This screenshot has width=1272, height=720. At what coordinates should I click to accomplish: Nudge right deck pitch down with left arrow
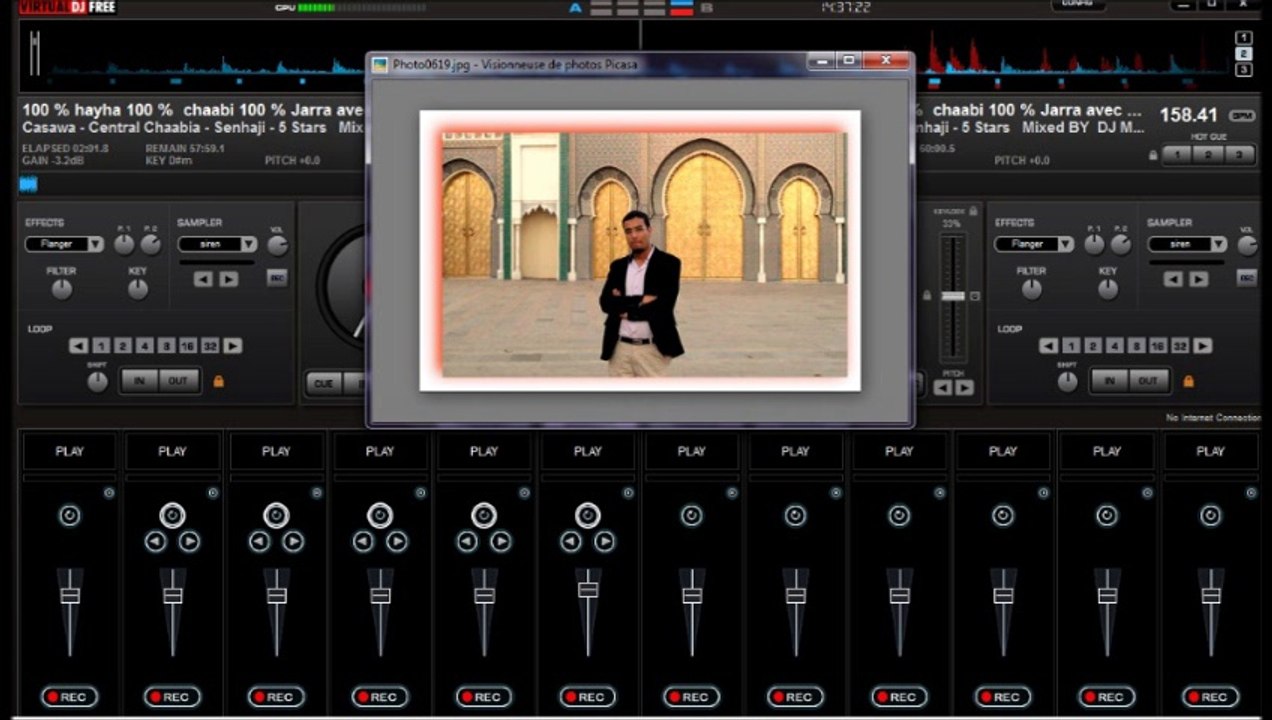(943, 388)
